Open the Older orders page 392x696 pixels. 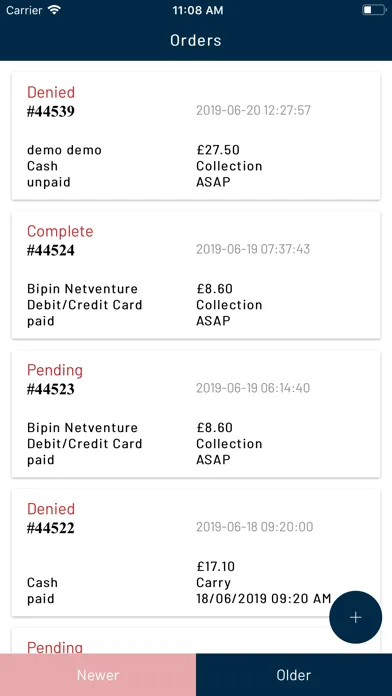coord(294,675)
